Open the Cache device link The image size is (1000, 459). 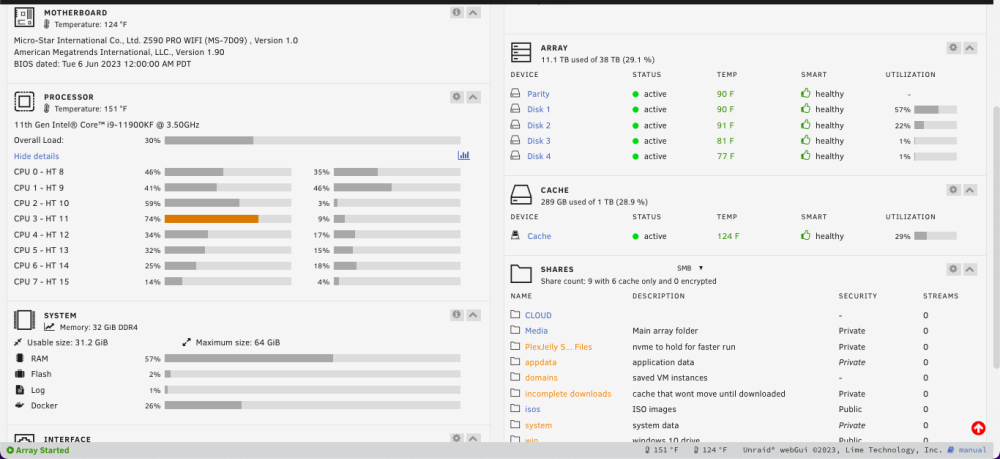pyautogui.click(x=539, y=236)
